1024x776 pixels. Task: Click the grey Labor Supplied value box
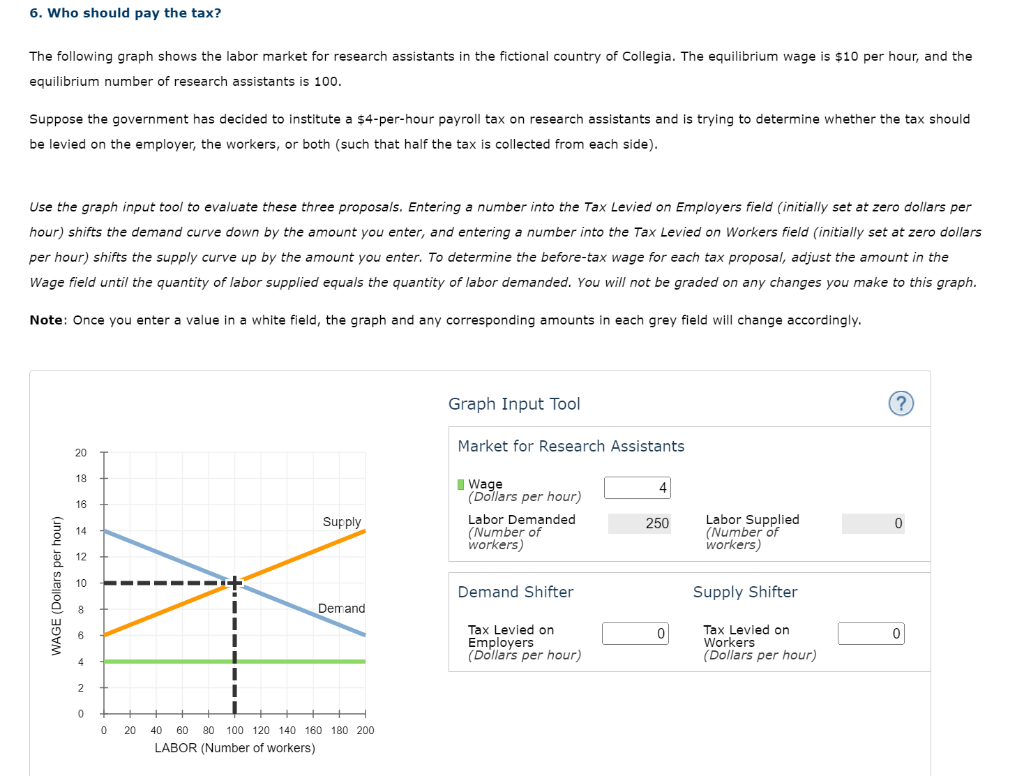[x=873, y=523]
